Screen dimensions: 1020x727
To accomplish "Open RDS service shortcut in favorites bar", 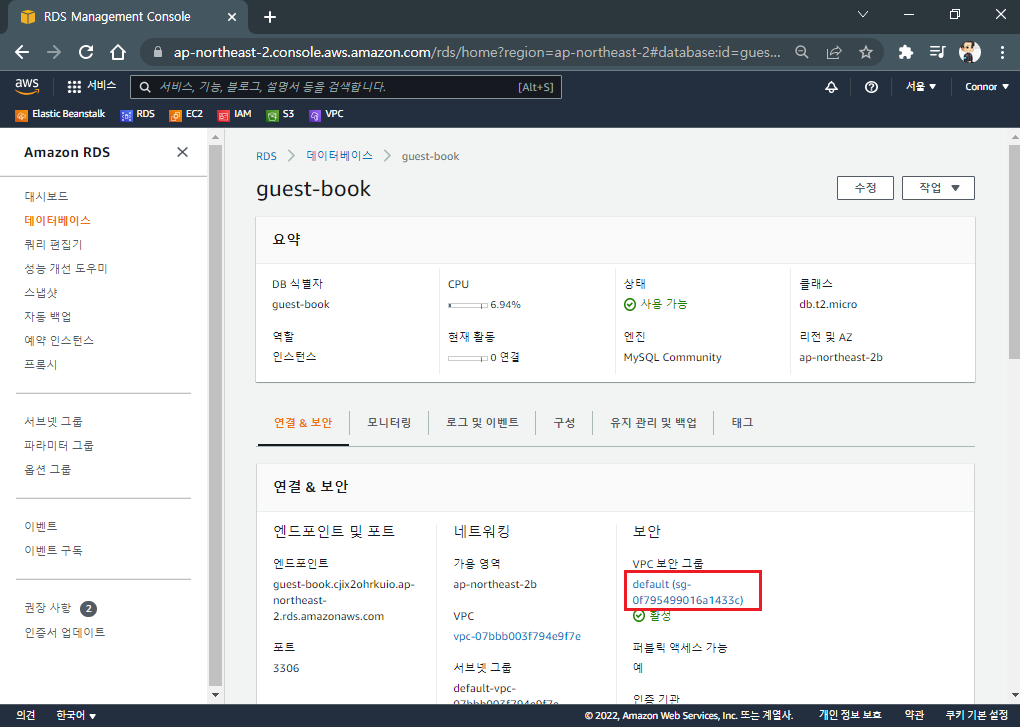I will coord(137,114).
